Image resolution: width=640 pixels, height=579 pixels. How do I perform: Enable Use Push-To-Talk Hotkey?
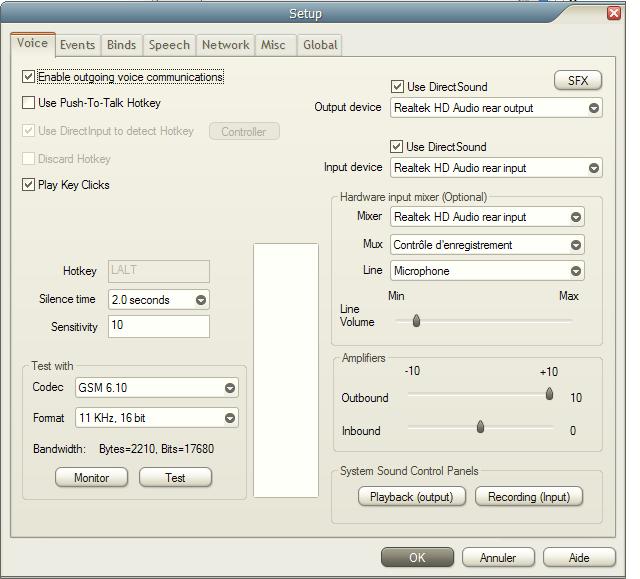tap(28, 103)
